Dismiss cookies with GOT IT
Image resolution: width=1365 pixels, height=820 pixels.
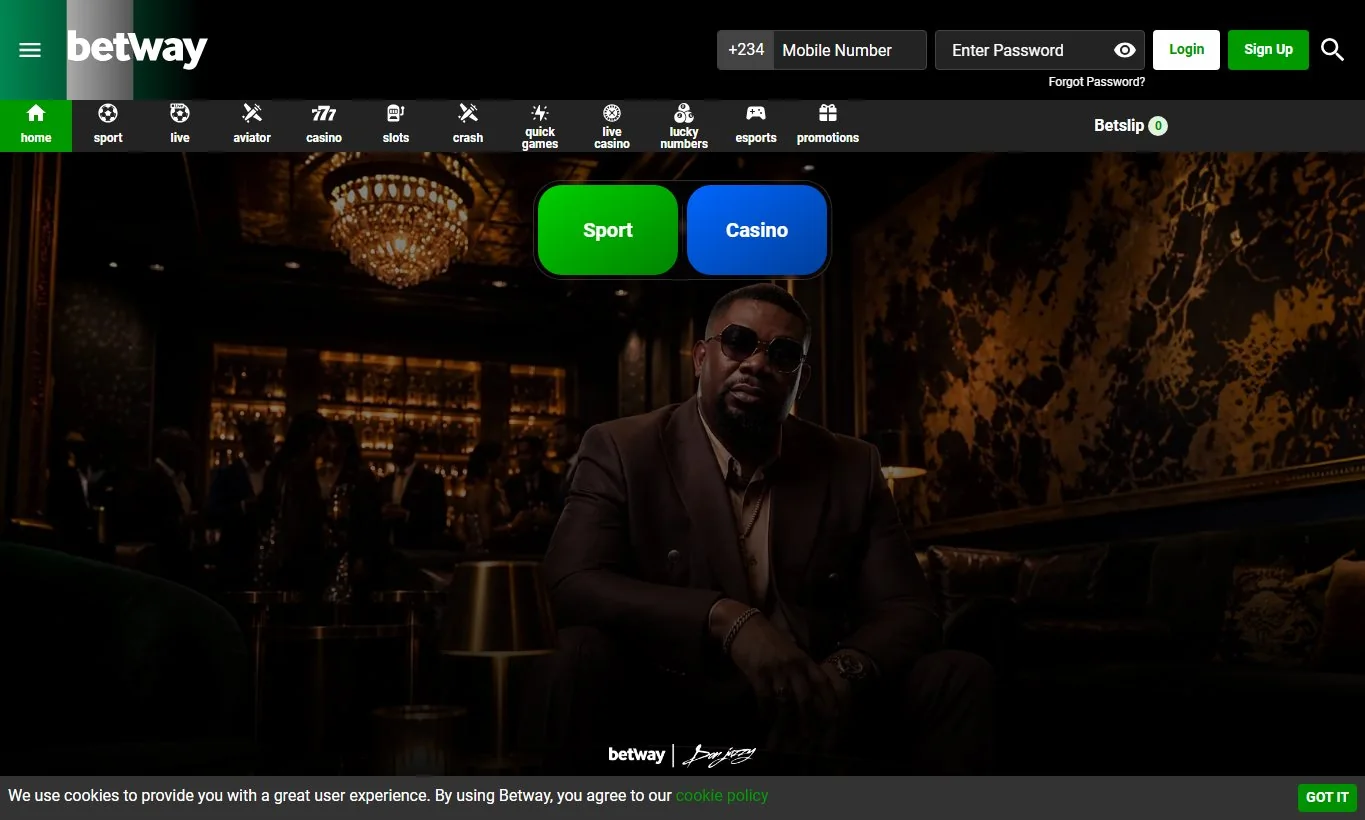pos(1327,797)
